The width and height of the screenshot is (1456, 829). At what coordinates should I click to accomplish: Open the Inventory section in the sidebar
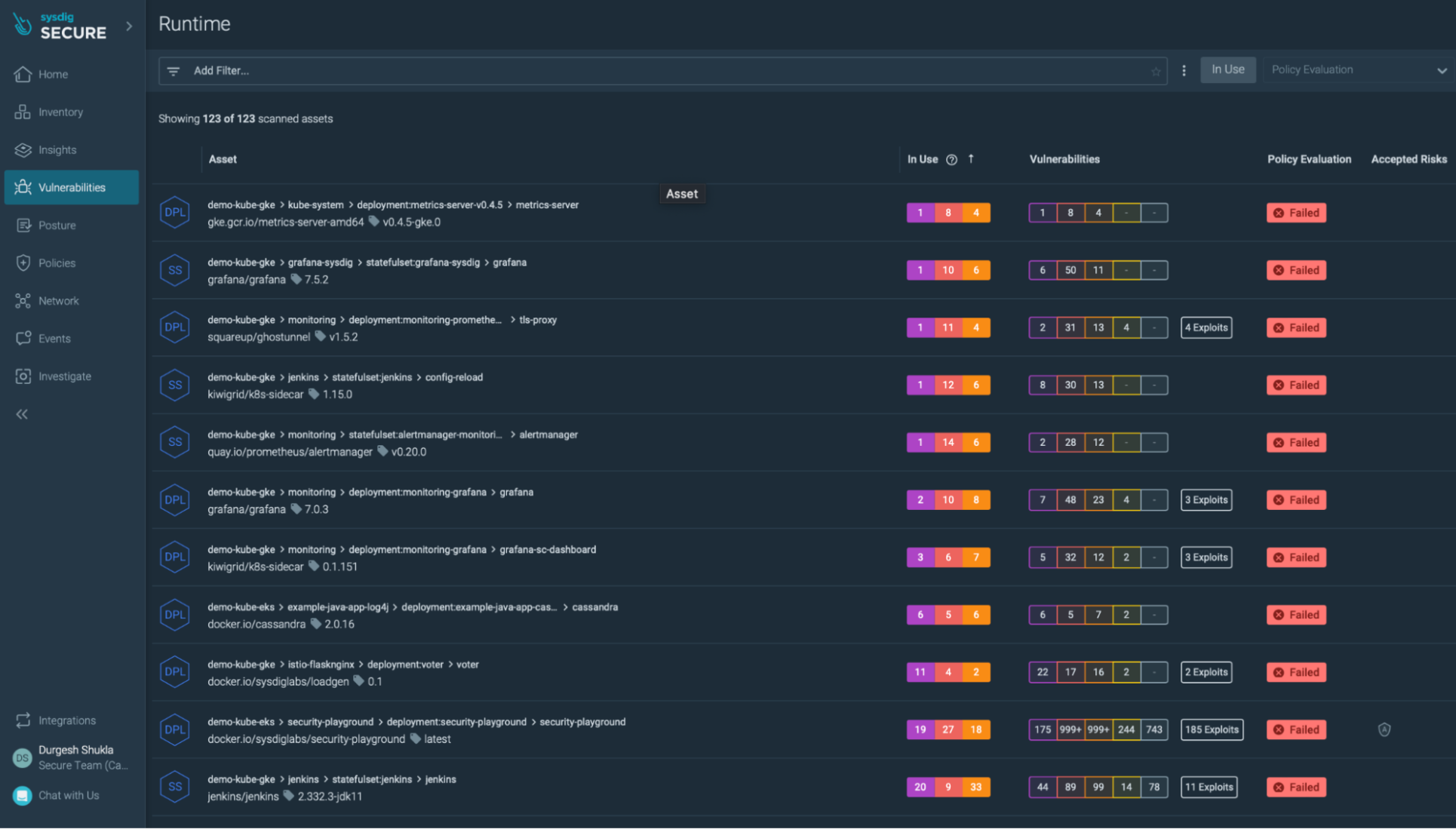pyautogui.click(x=60, y=112)
